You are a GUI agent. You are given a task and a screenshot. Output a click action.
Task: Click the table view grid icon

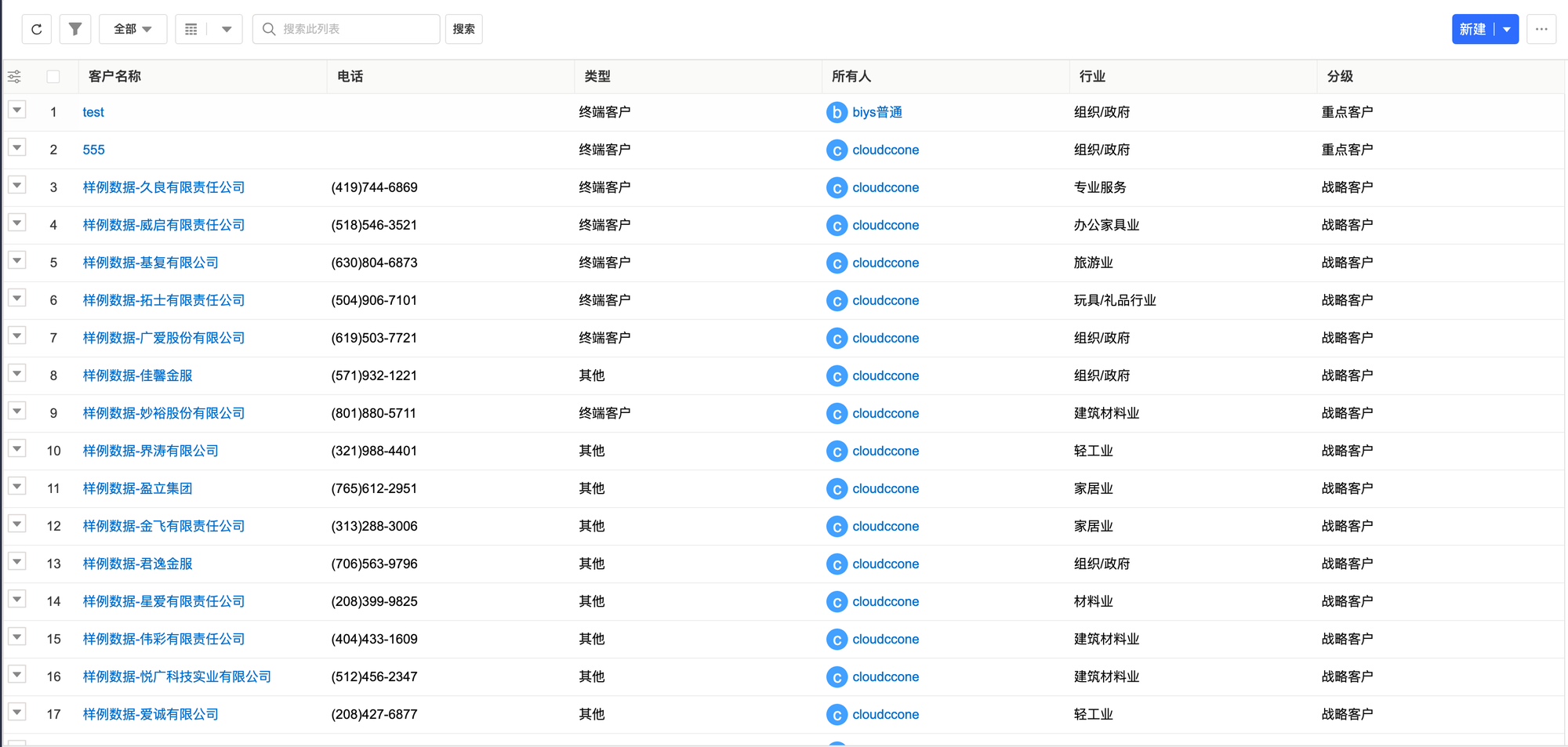191,29
